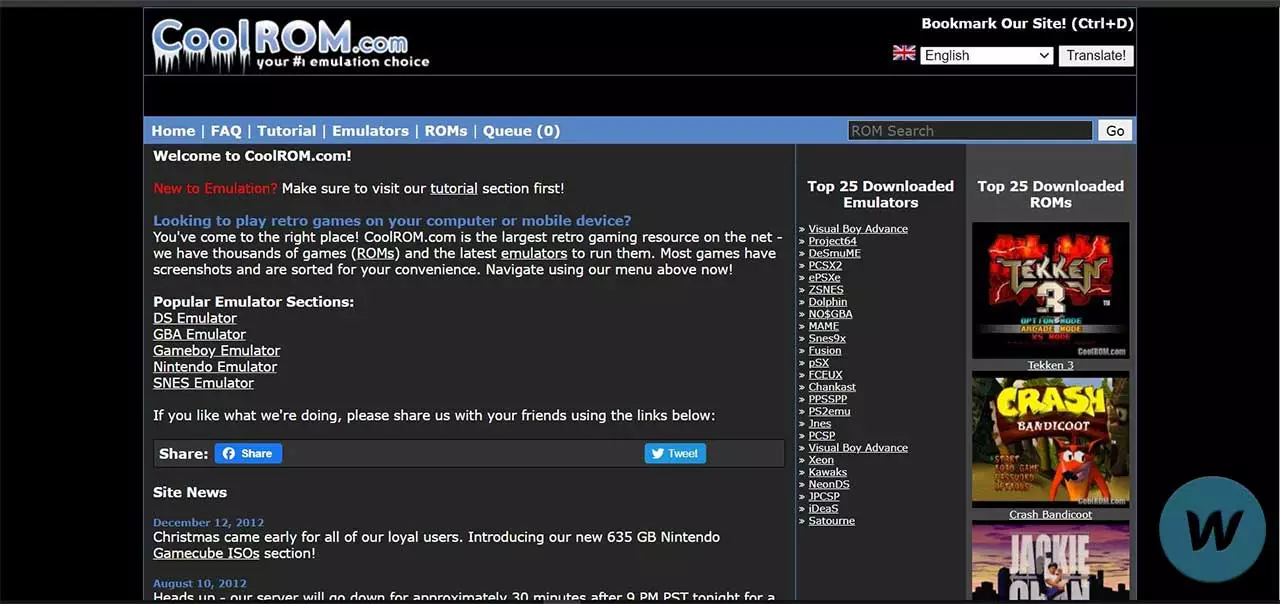Viewport: 1280px width, 604px height.
Task: Open the DS Emulator link
Action: coord(195,318)
